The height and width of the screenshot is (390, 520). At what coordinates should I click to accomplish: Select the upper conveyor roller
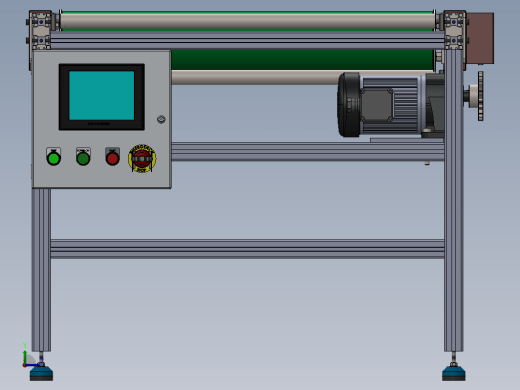tap(248, 21)
